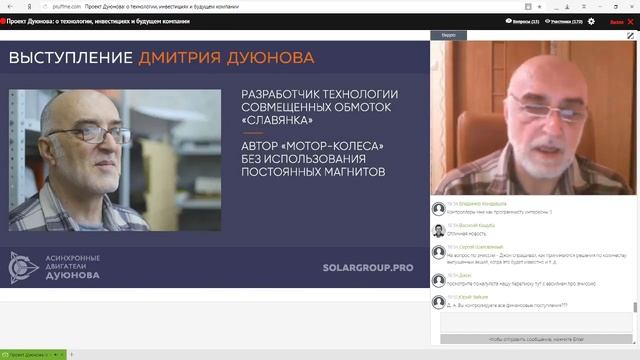Click the red Выход (Exit) link

click(617, 22)
